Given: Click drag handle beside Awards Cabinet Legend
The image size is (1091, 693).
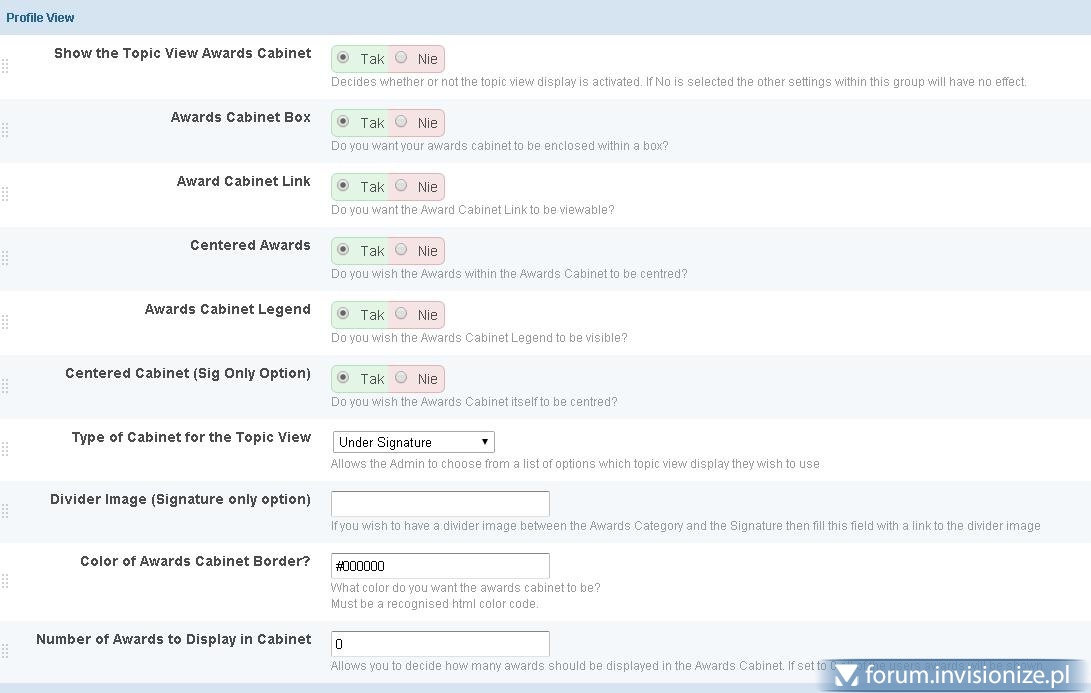Looking at the screenshot, I should point(5,322).
